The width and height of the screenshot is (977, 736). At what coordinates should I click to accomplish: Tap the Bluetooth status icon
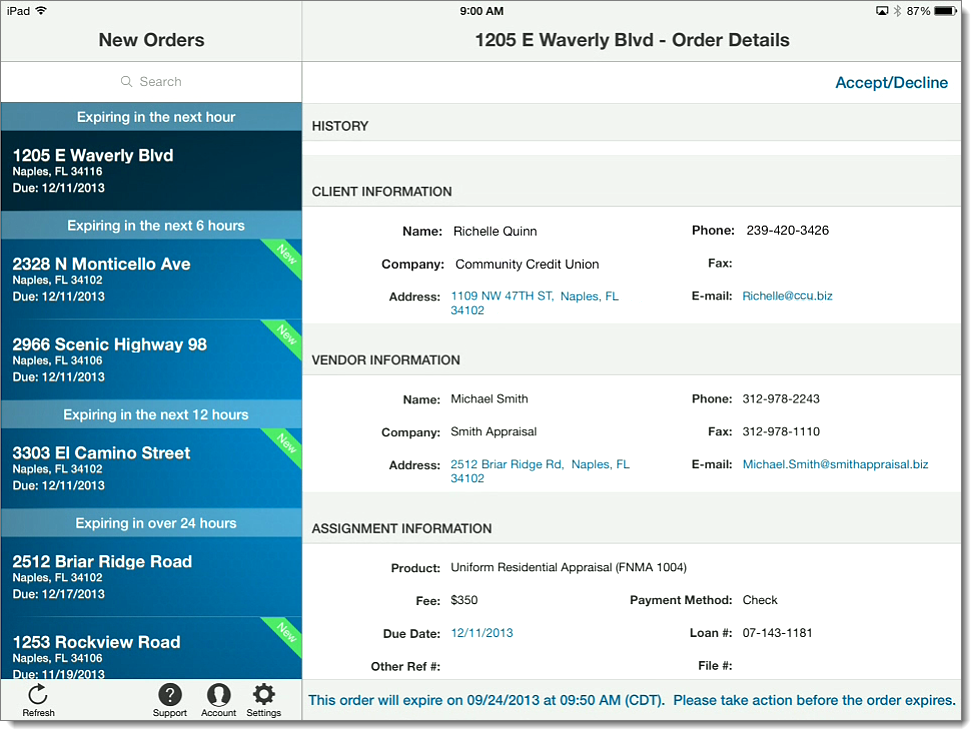point(897,11)
